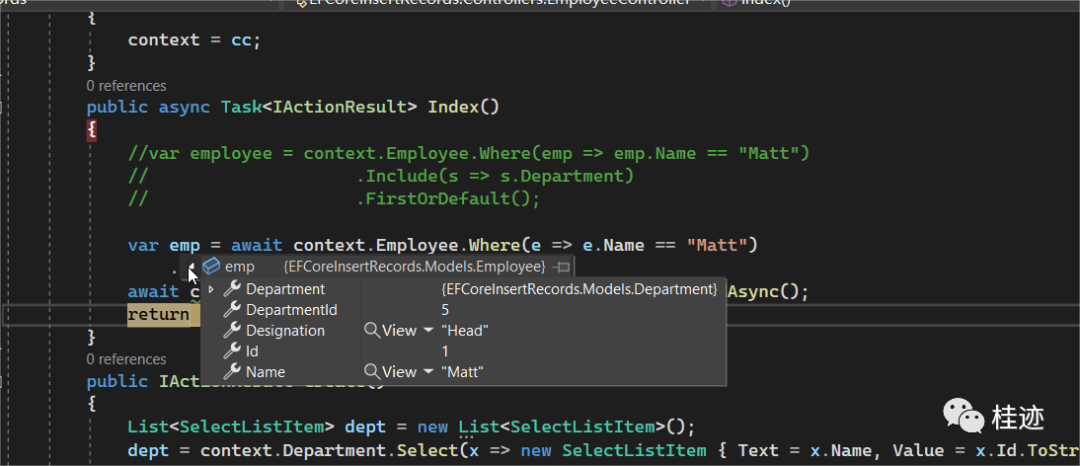The image size is (1080, 466).
Task: Select DepartmentId value 5
Action: pos(446,310)
